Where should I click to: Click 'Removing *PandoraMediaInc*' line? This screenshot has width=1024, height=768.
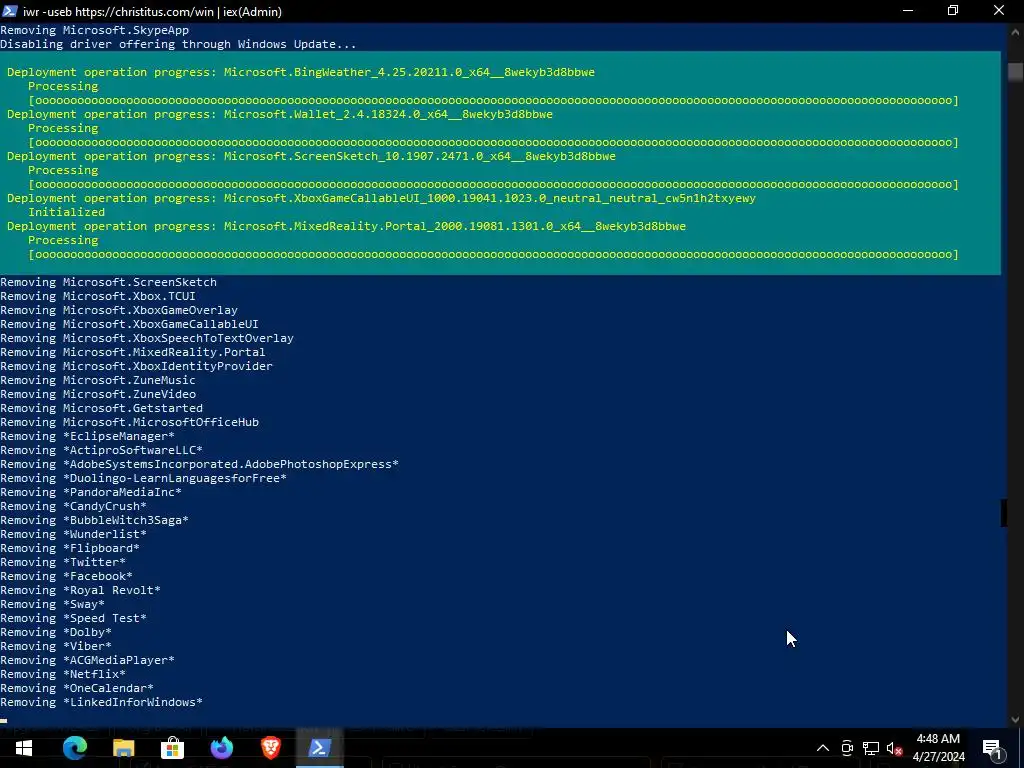[x=91, y=492]
